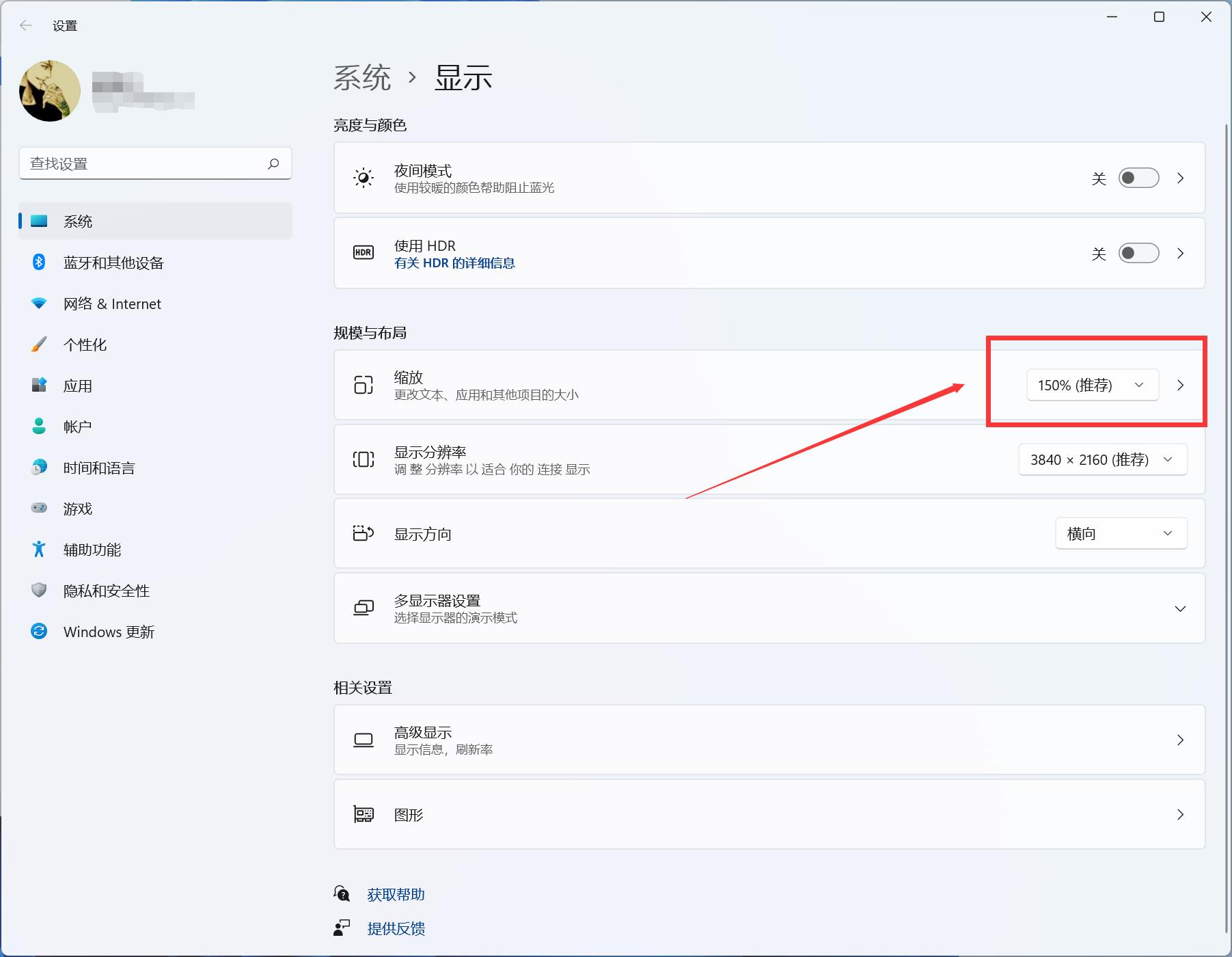Open the 150% scaling dropdown
The height and width of the screenshot is (957, 1232).
[1091, 385]
